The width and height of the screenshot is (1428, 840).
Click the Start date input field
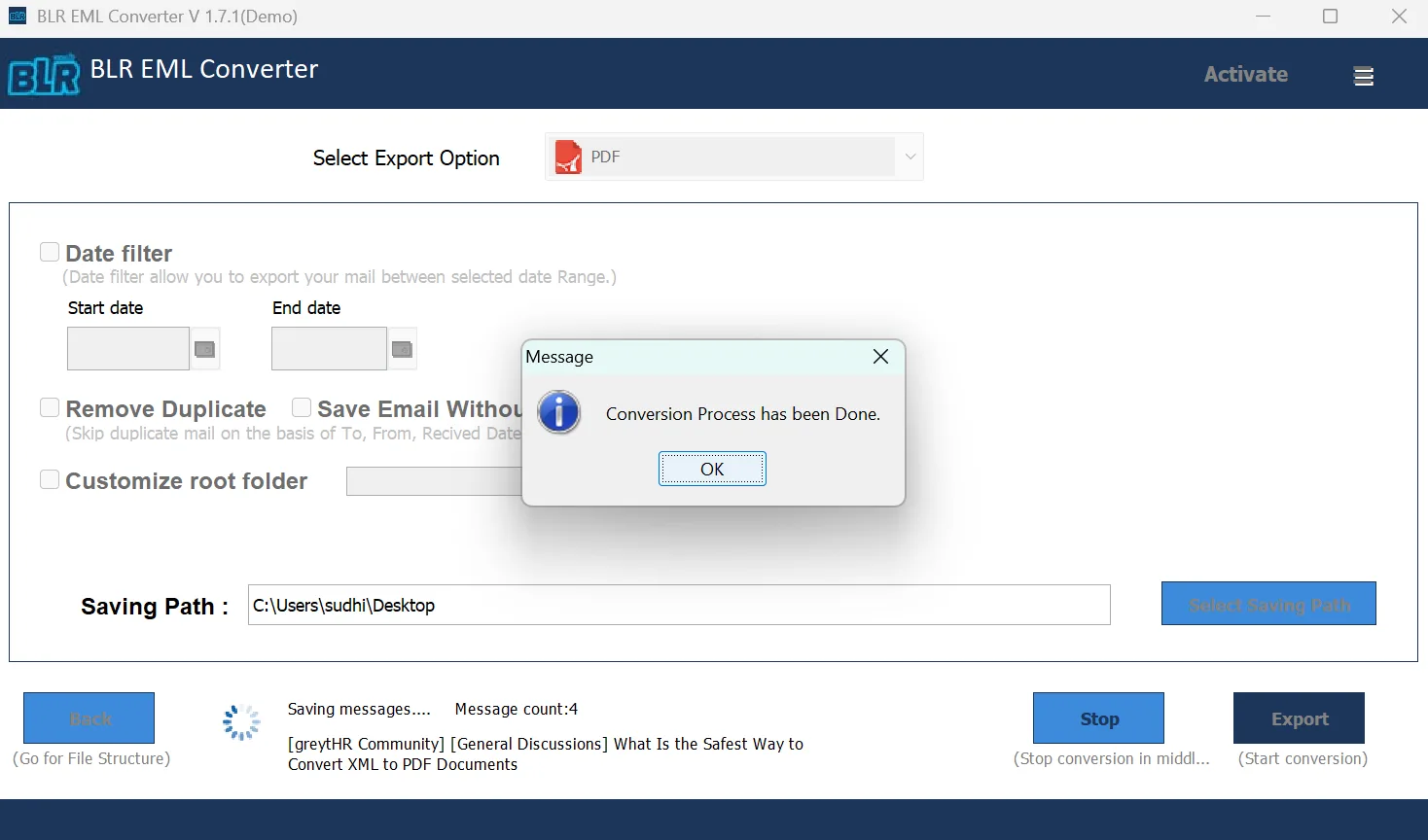tap(127, 349)
